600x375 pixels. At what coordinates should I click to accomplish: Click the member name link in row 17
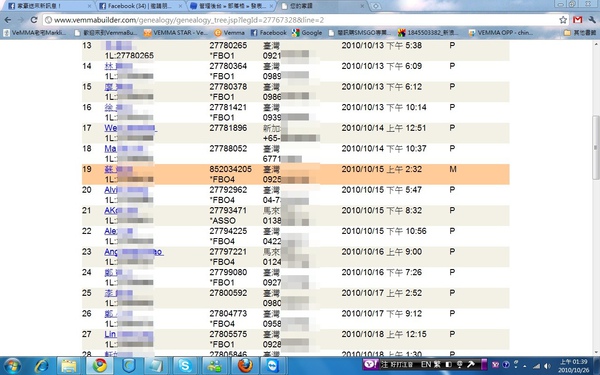pyautogui.click(x=130, y=128)
